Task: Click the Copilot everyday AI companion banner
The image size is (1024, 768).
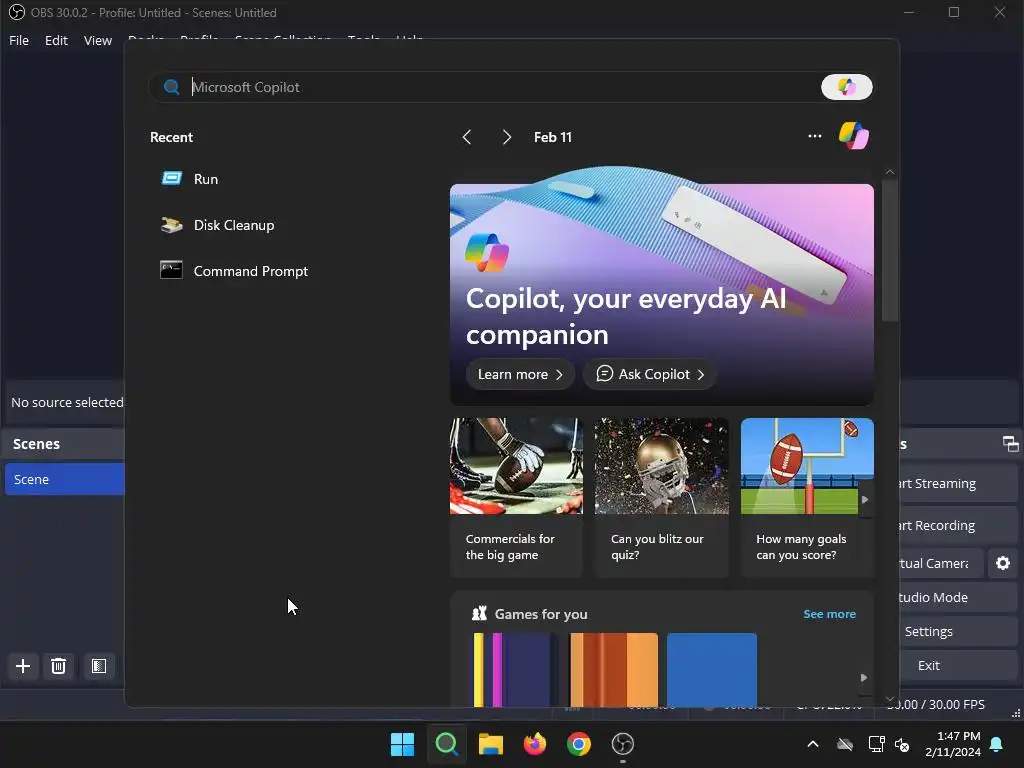Action: pyautogui.click(x=662, y=287)
